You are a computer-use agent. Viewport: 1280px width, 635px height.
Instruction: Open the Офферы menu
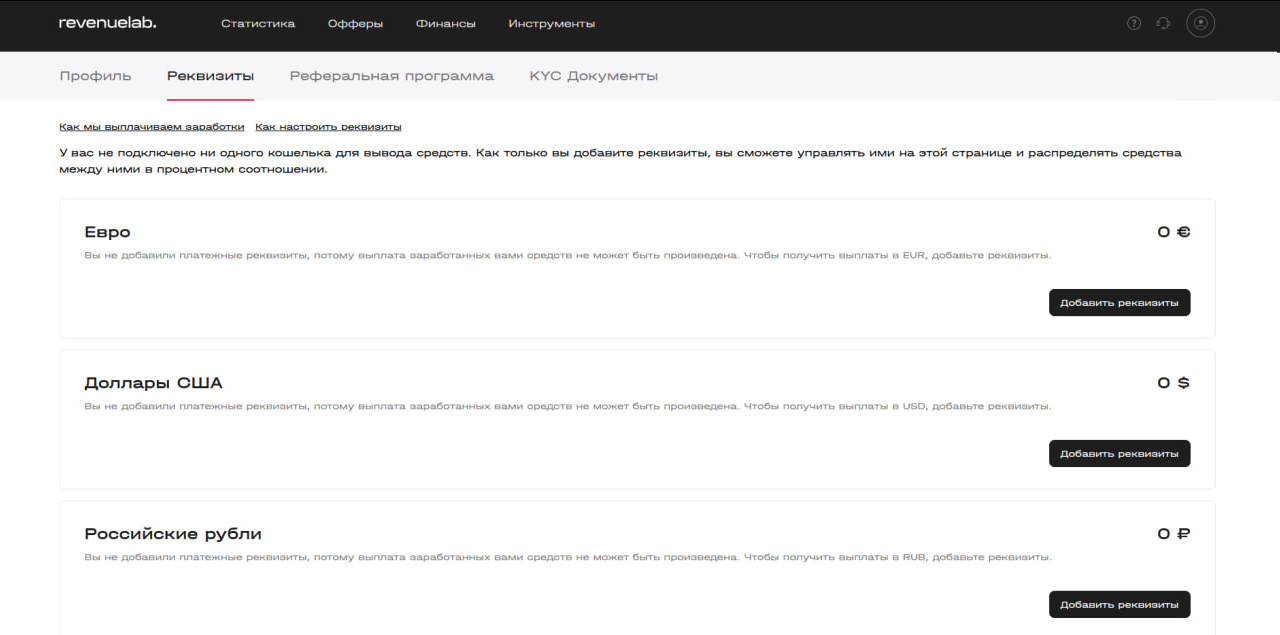pyautogui.click(x=355, y=24)
